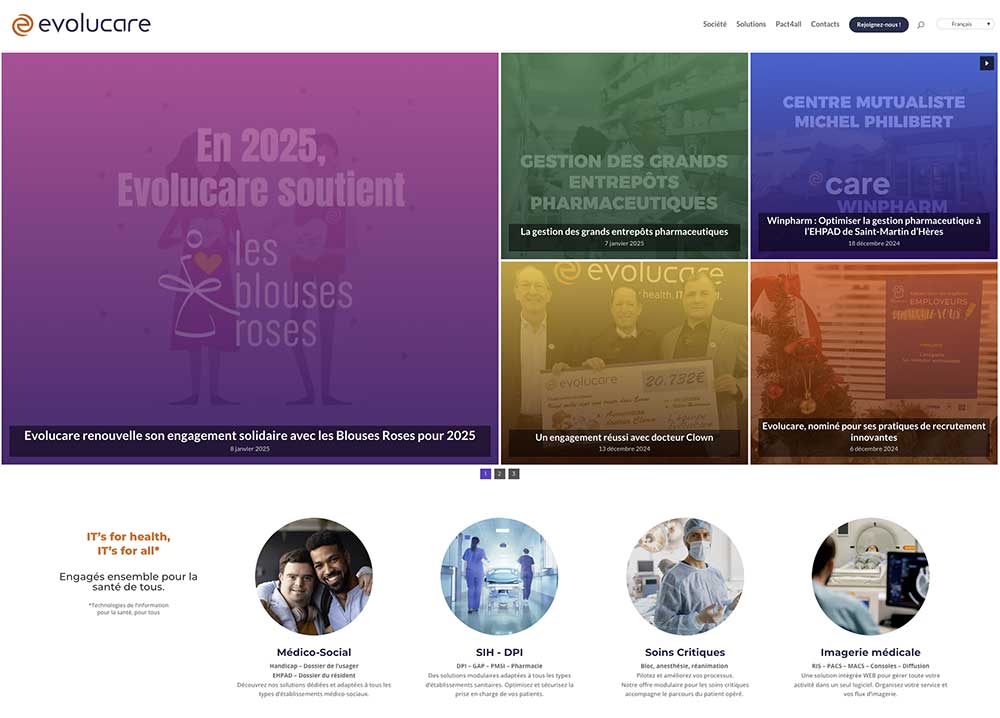Open the recrutement innovantes nomination article
This screenshot has width=1000, height=718.
pos(874,432)
